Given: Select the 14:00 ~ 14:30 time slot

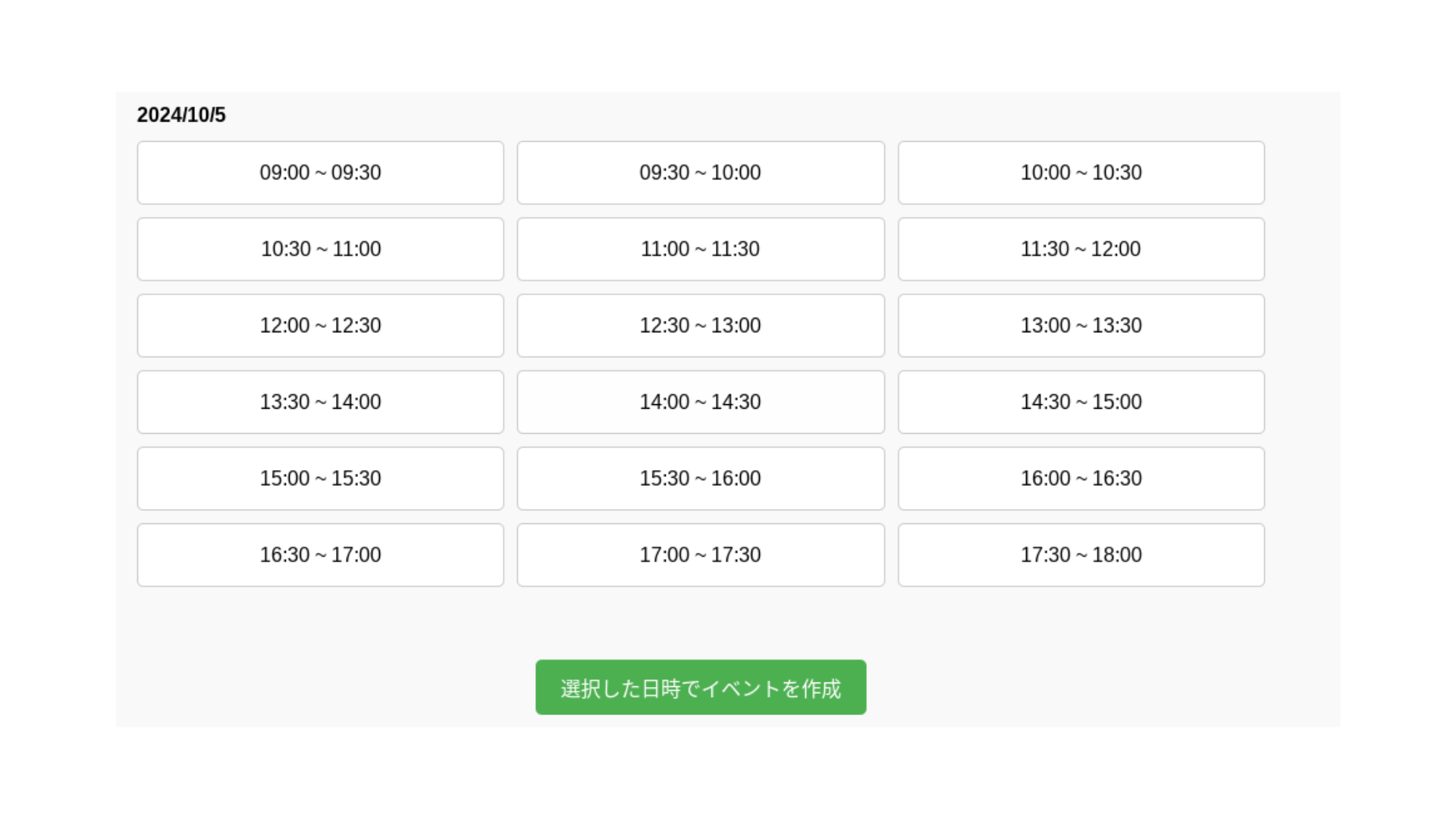Looking at the screenshot, I should [x=700, y=402].
